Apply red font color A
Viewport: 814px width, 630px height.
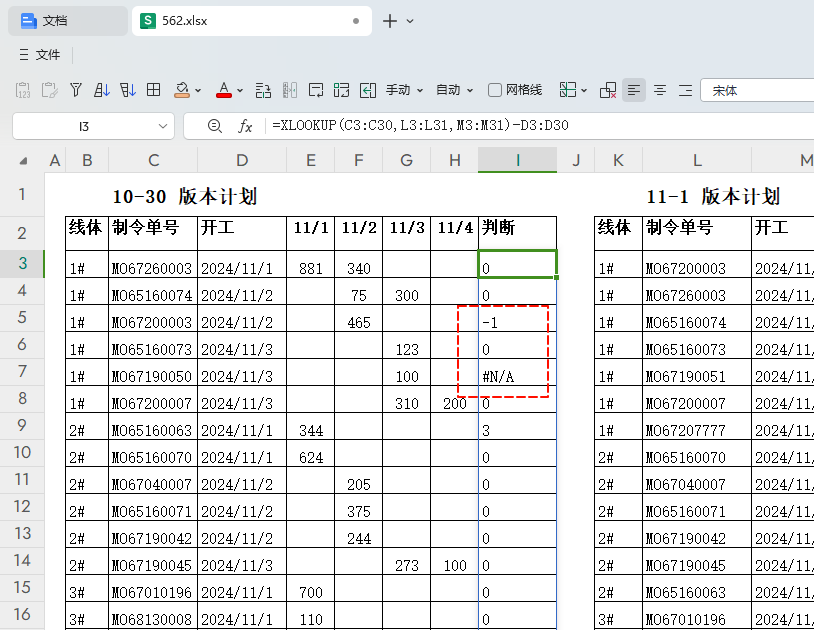[224, 90]
